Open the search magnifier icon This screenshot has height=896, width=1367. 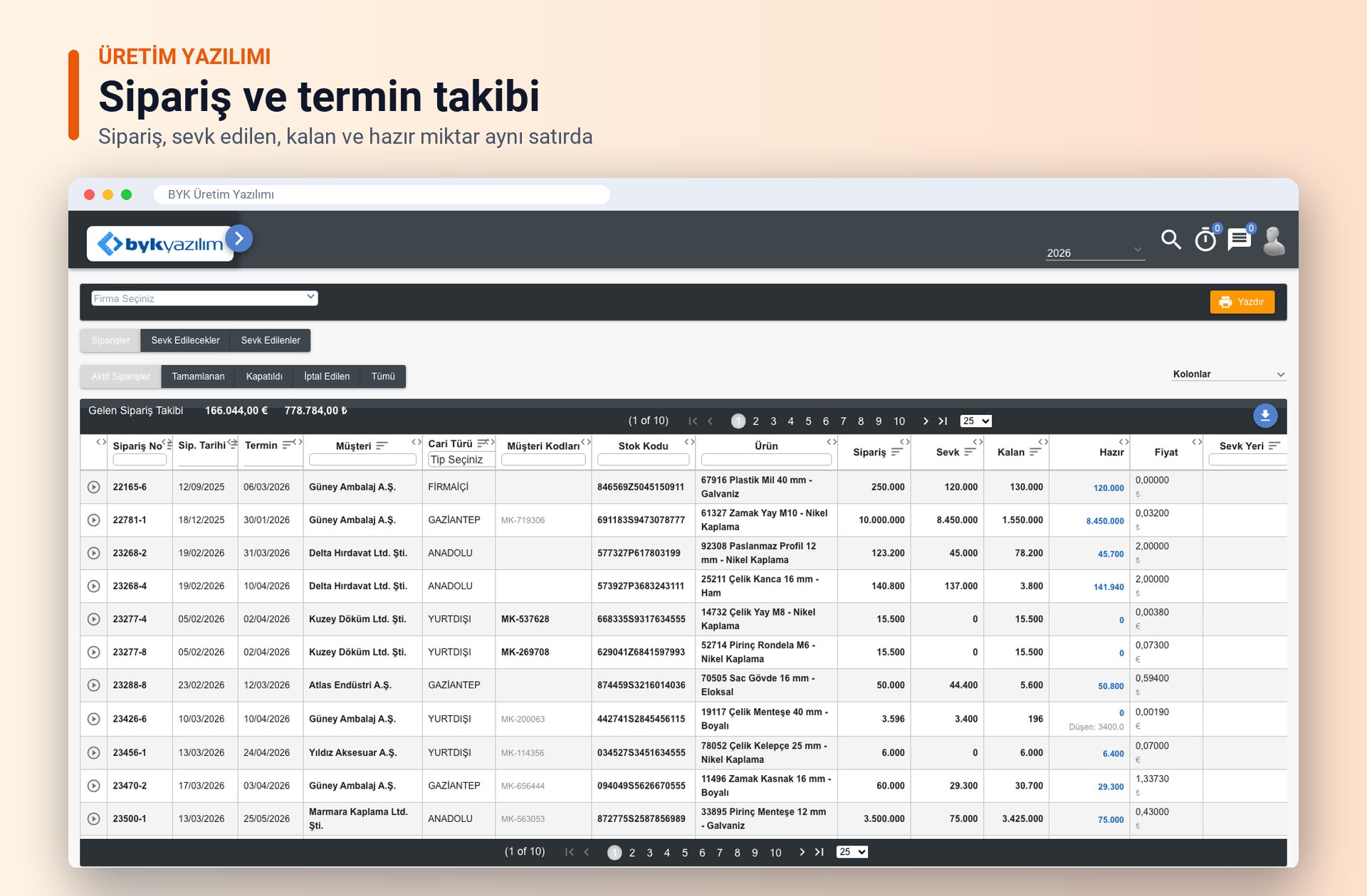pyautogui.click(x=1170, y=240)
